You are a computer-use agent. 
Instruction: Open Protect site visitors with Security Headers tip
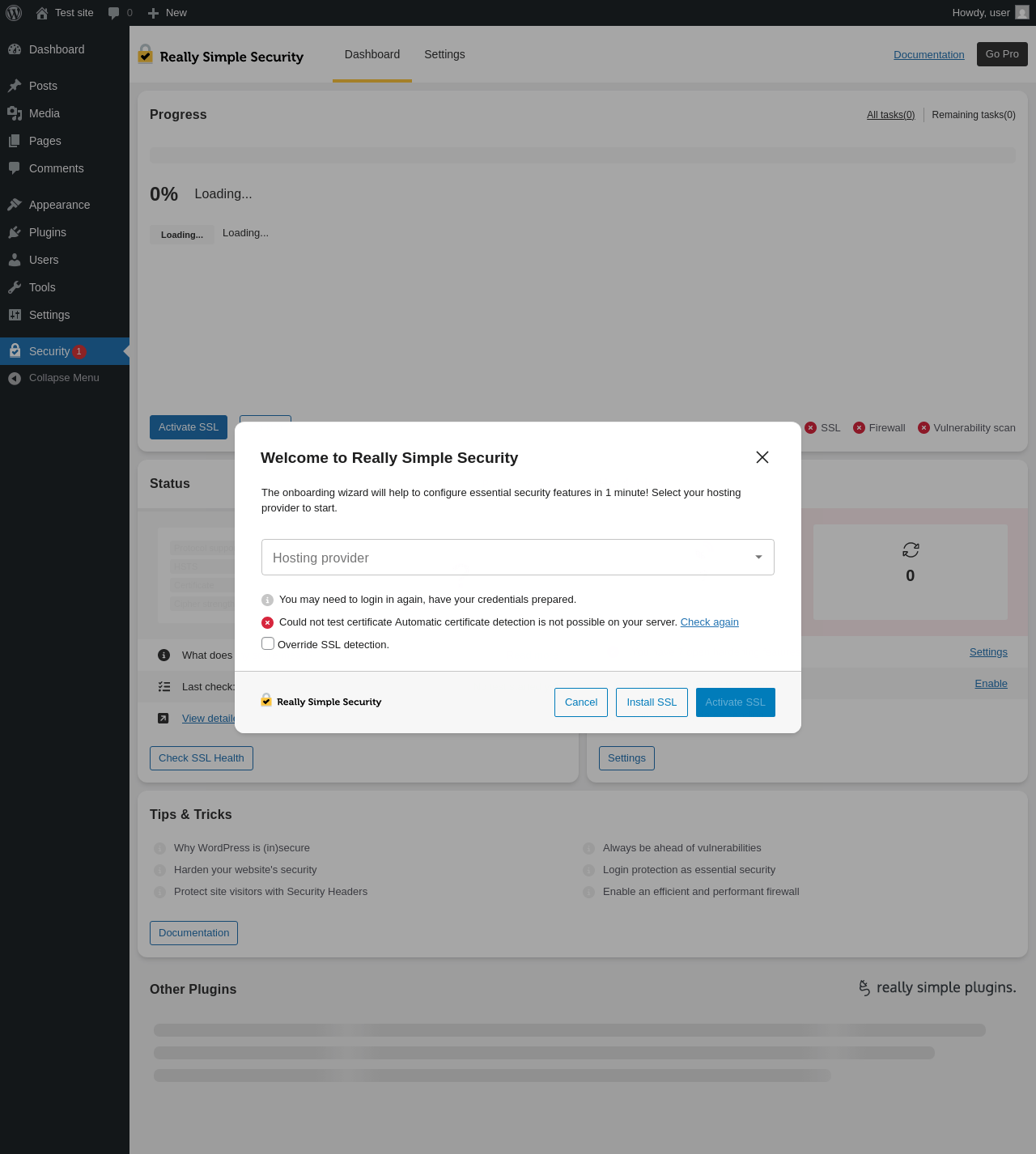tap(270, 892)
